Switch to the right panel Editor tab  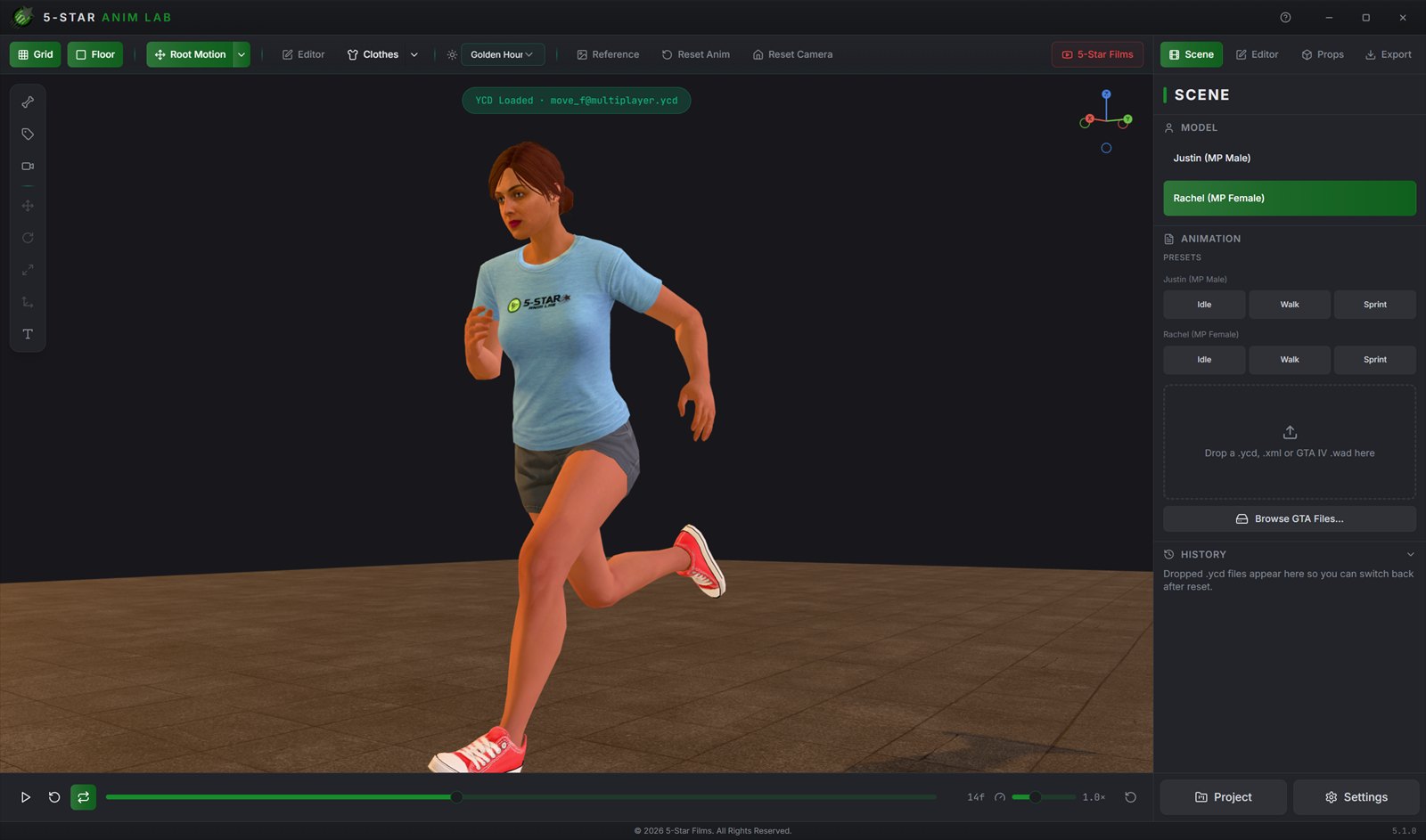click(x=1257, y=54)
